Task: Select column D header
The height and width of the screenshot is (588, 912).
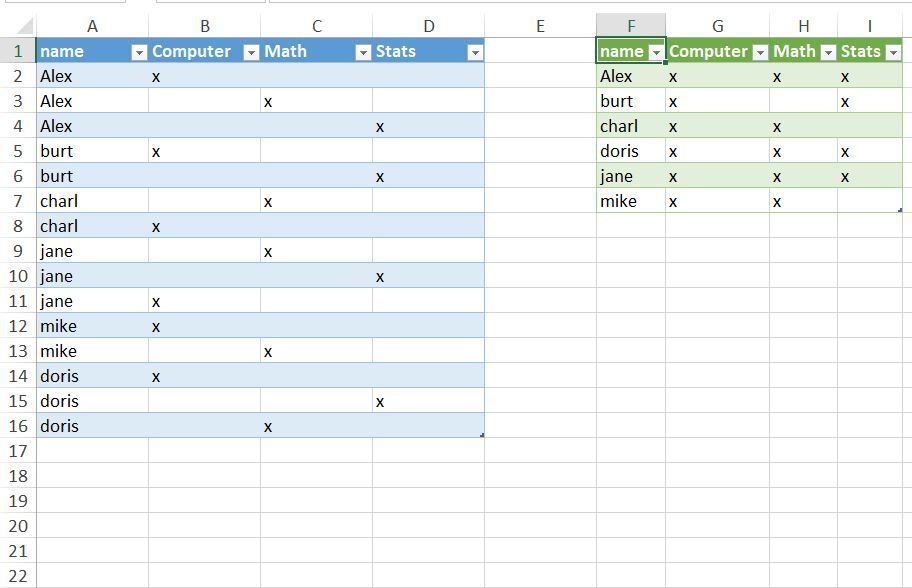Action: pyautogui.click(x=429, y=26)
